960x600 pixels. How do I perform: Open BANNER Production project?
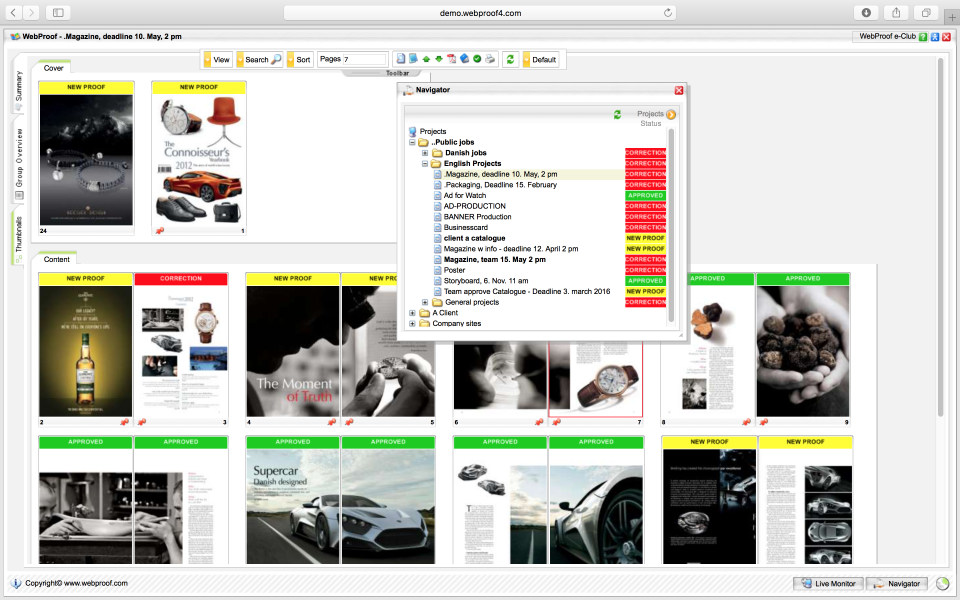(478, 217)
